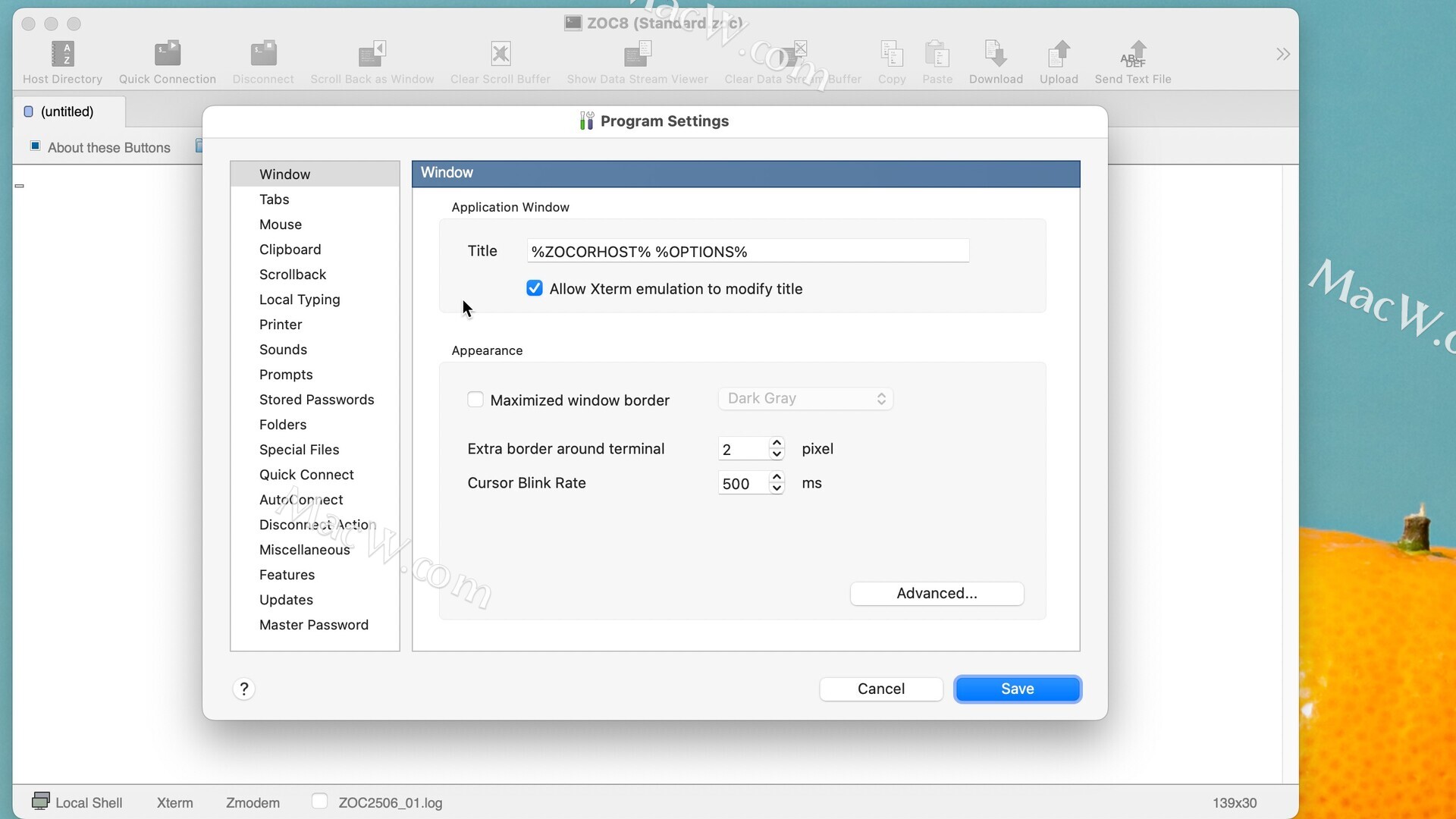The height and width of the screenshot is (819, 1456).
Task: Click the About these Buttons icon
Action: coord(35,146)
